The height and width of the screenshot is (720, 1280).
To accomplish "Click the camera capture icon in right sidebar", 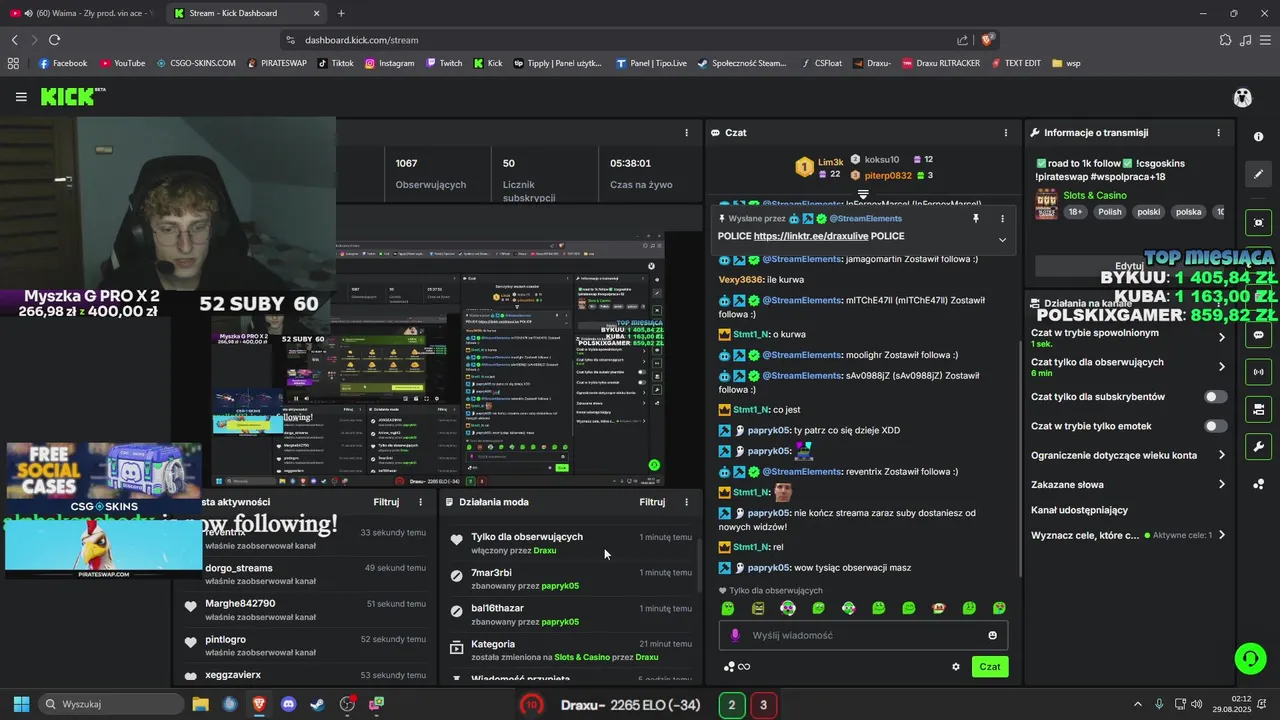I will (1258, 222).
